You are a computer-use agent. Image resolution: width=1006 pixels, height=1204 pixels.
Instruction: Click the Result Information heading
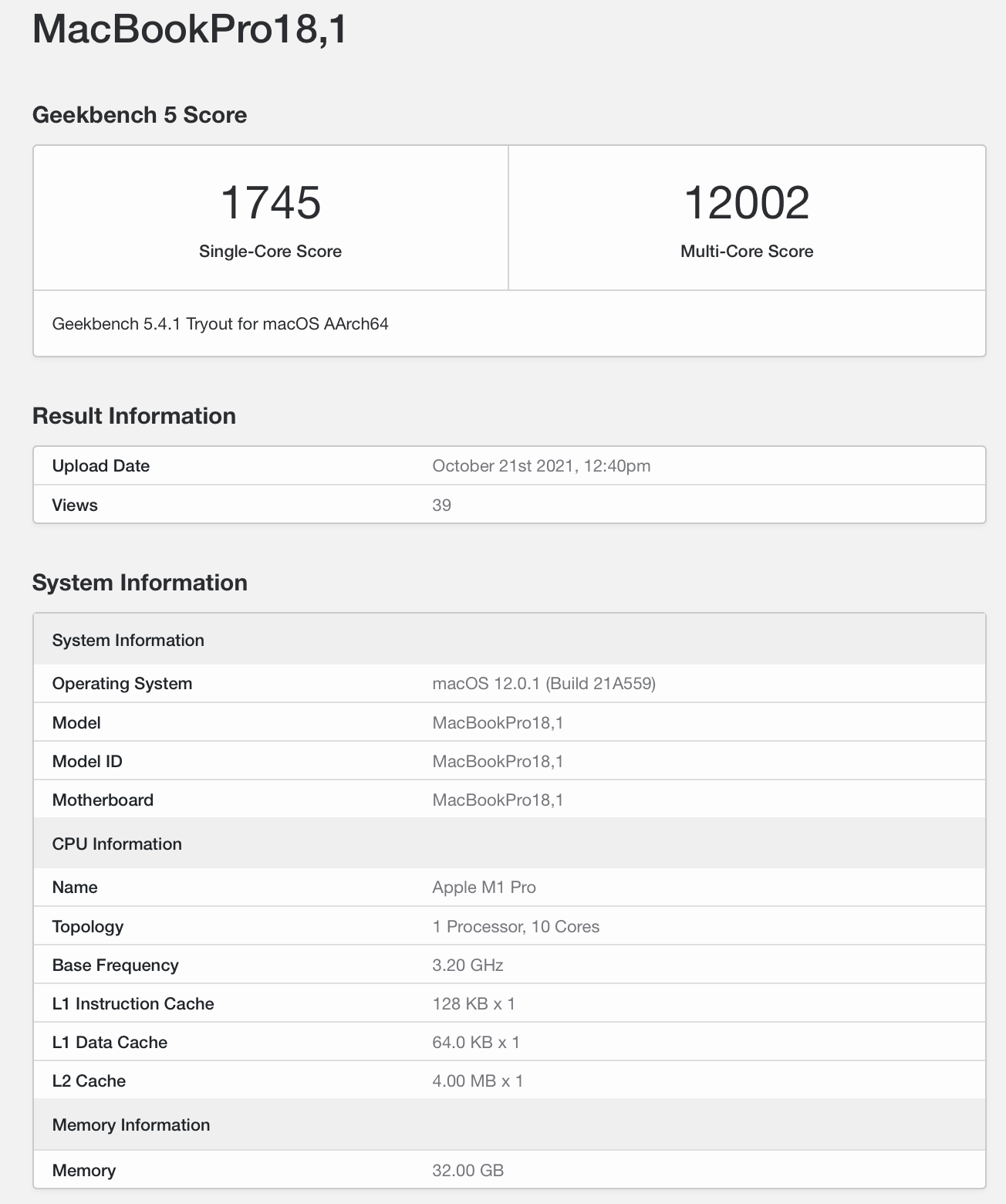pyautogui.click(x=134, y=416)
